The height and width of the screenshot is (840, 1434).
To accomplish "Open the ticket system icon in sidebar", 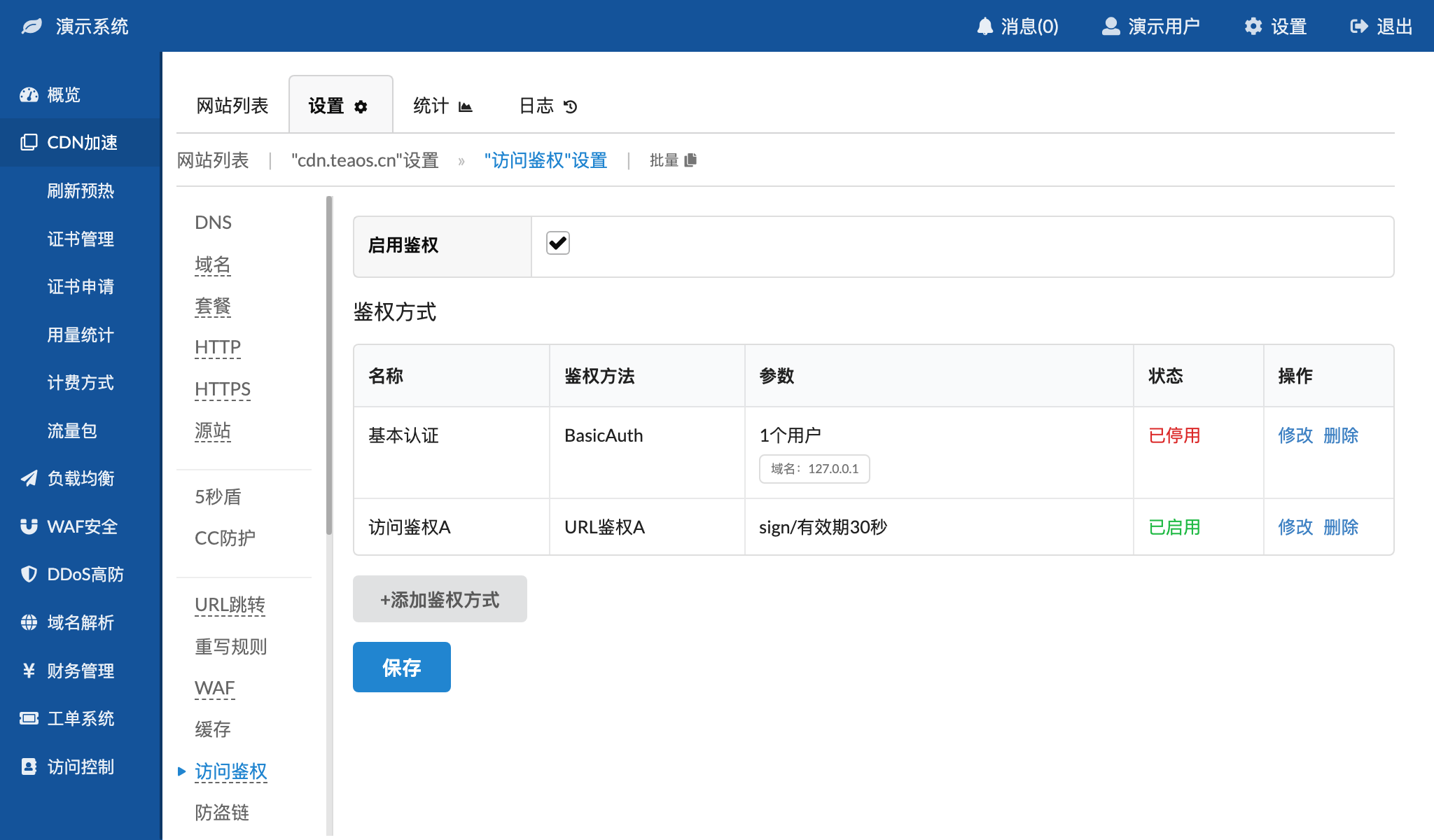I will click(29, 718).
